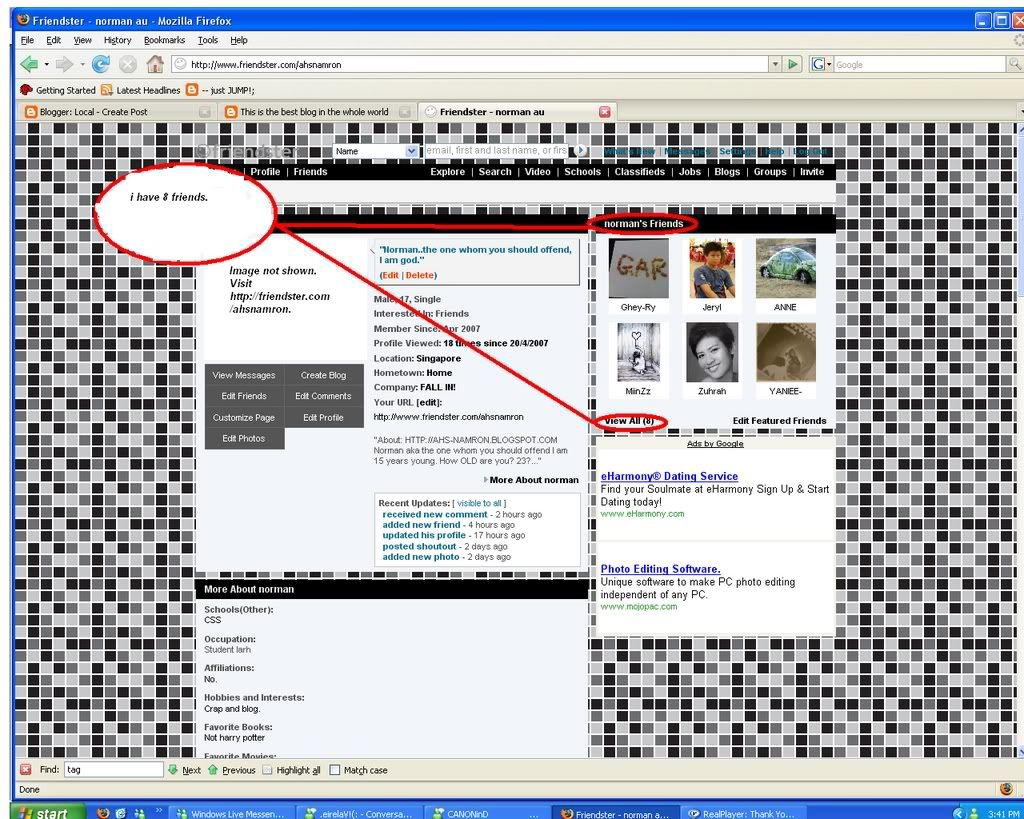Click the Find Previous green arrow button
The width and height of the screenshot is (1024, 819).
231,770
